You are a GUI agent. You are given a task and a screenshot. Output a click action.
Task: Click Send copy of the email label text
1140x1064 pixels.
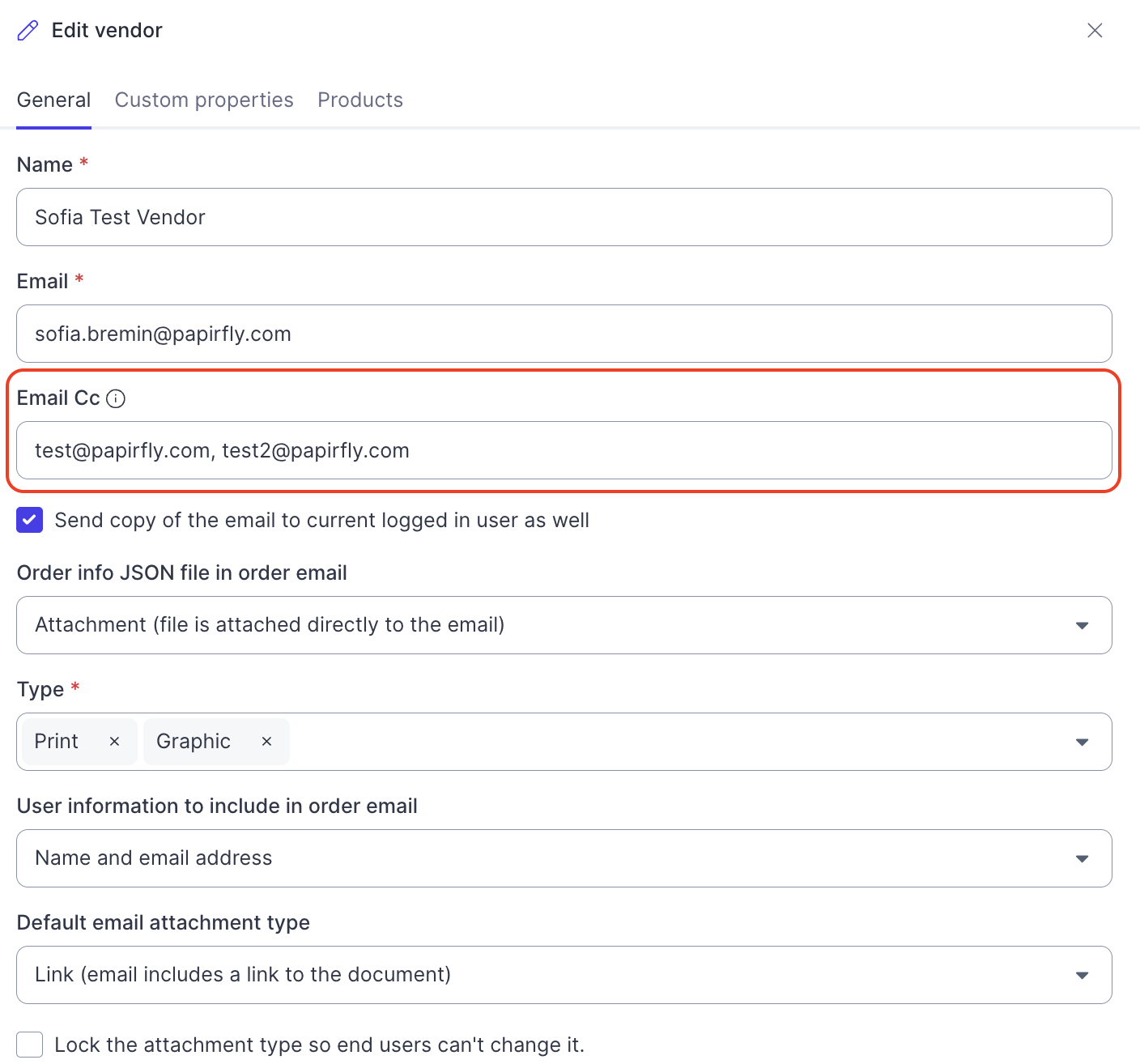[x=322, y=520]
